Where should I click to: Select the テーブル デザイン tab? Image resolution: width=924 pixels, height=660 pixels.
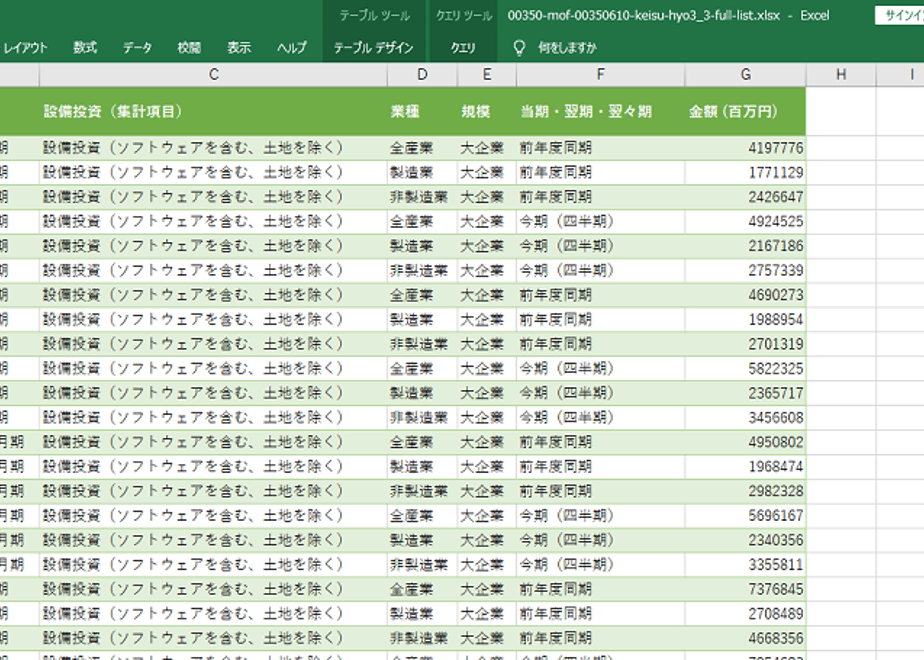coord(374,48)
